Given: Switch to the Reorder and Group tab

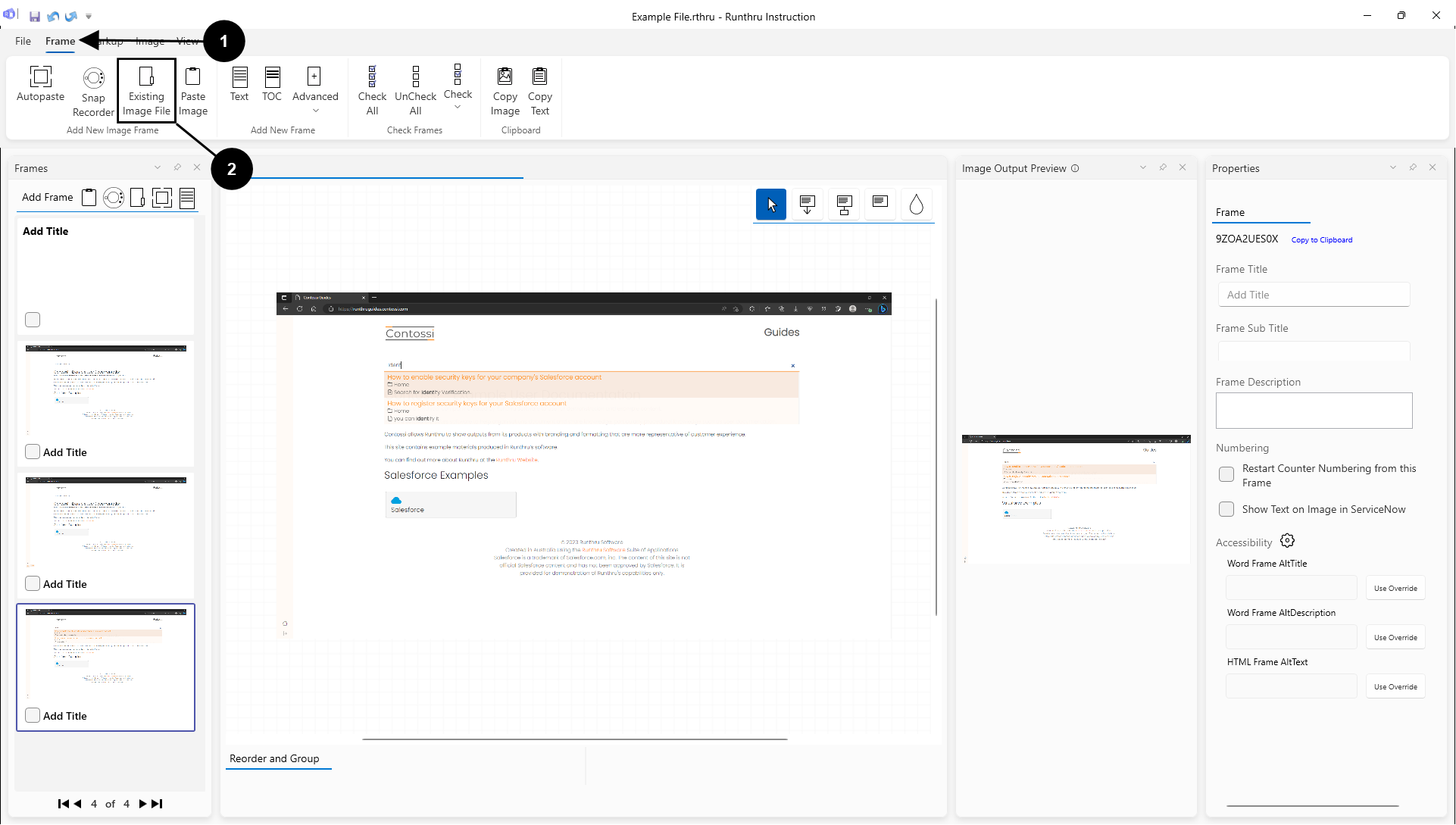Looking at the screenshot, I should (274, 758).
